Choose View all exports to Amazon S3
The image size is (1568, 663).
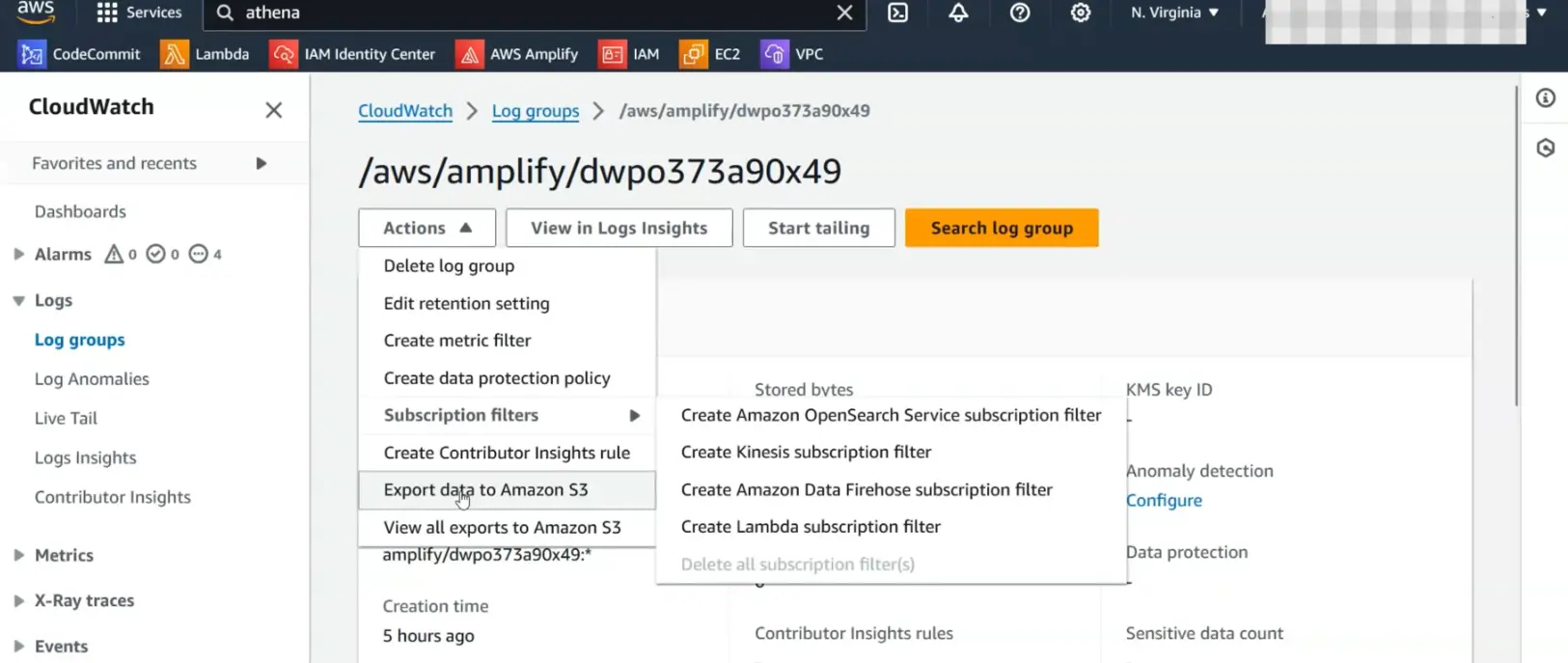point(507,527)
